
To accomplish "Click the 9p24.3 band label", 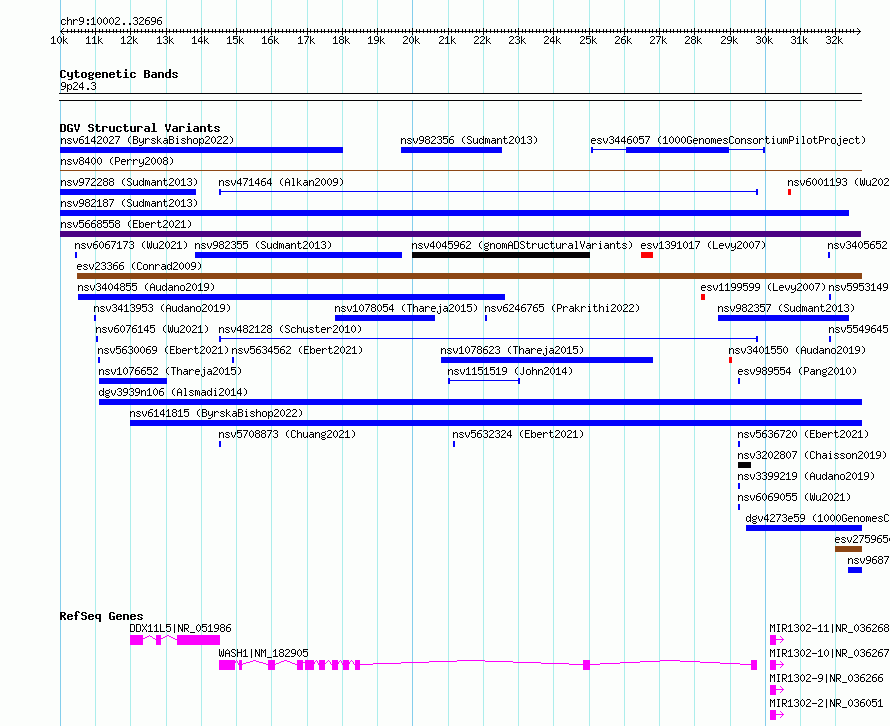I will tap(78, 86).
